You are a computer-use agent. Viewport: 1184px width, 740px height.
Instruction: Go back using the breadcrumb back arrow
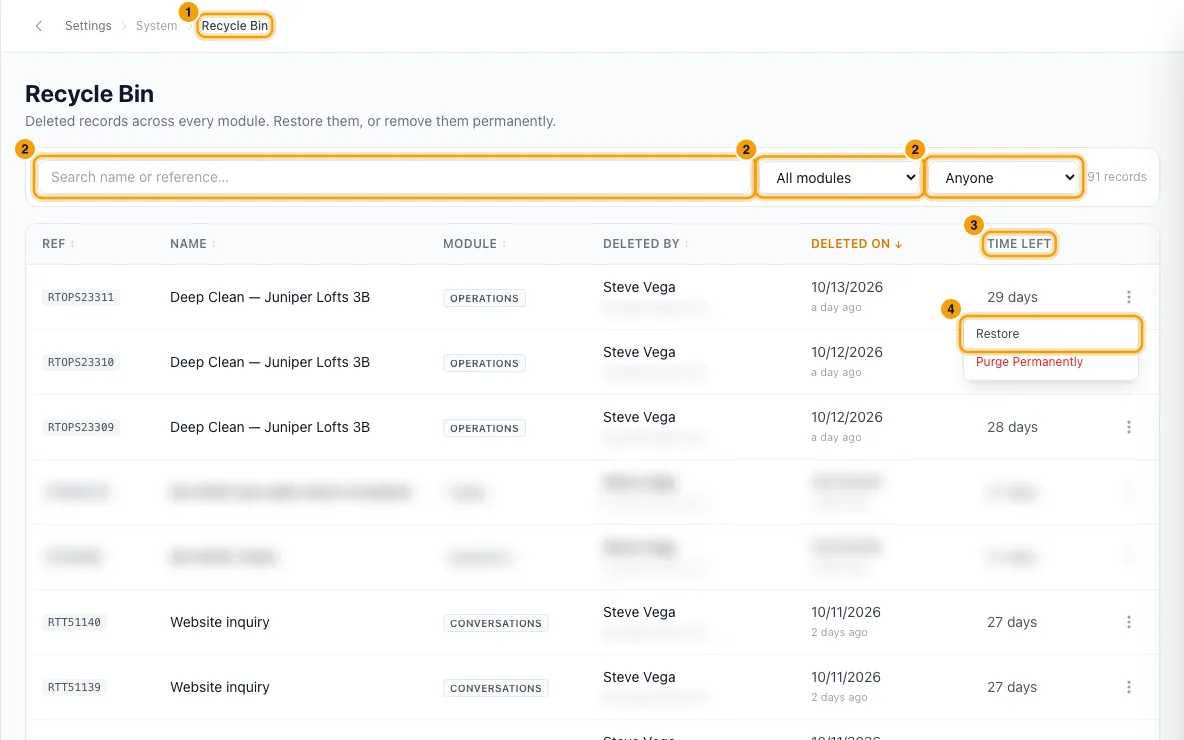(39, 26)
